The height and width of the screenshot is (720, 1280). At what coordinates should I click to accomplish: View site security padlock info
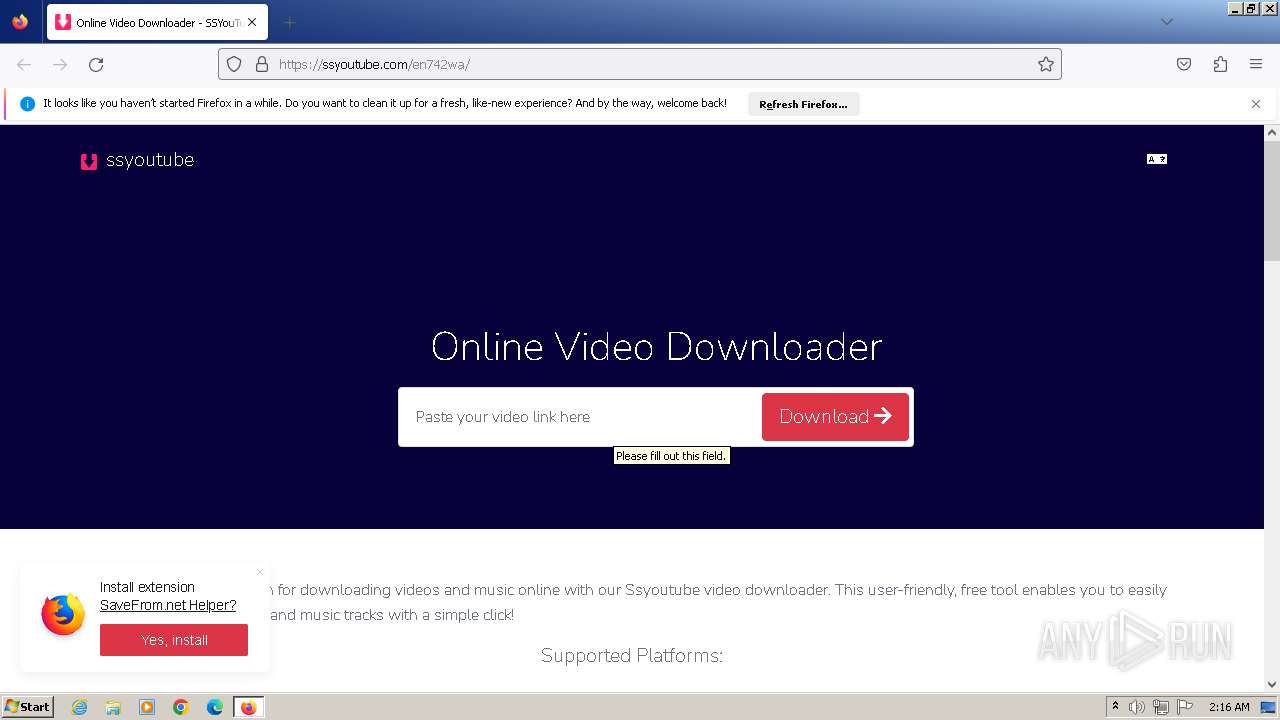click(262, 64)
